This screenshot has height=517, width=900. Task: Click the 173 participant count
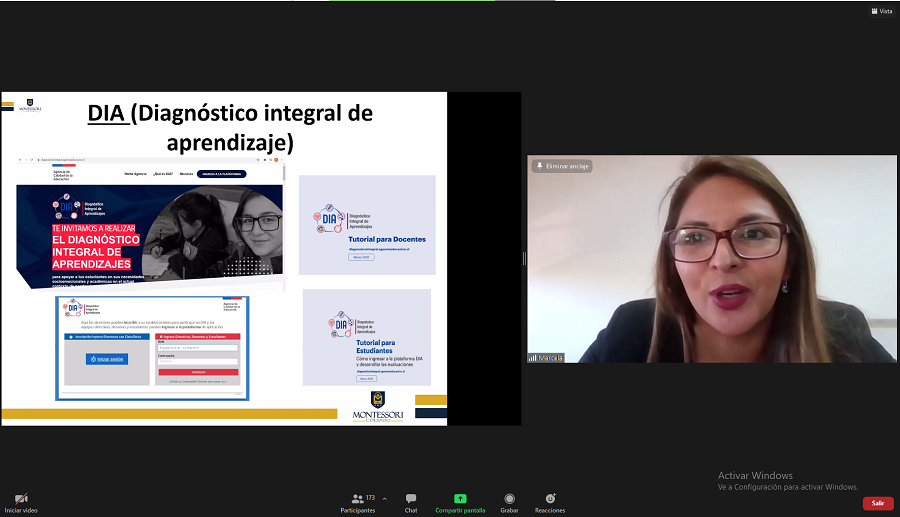point(370,497)
